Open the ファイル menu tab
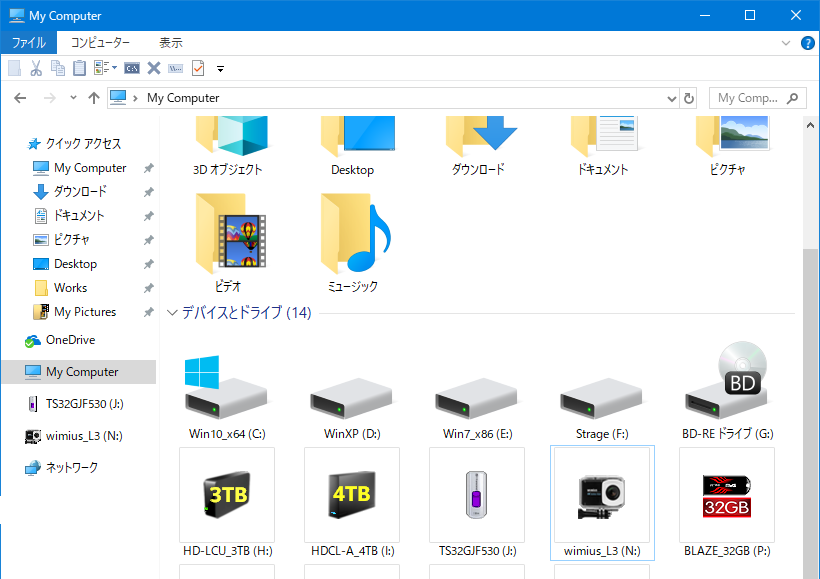Screen dimensions: 820x579 click(29, 43)
